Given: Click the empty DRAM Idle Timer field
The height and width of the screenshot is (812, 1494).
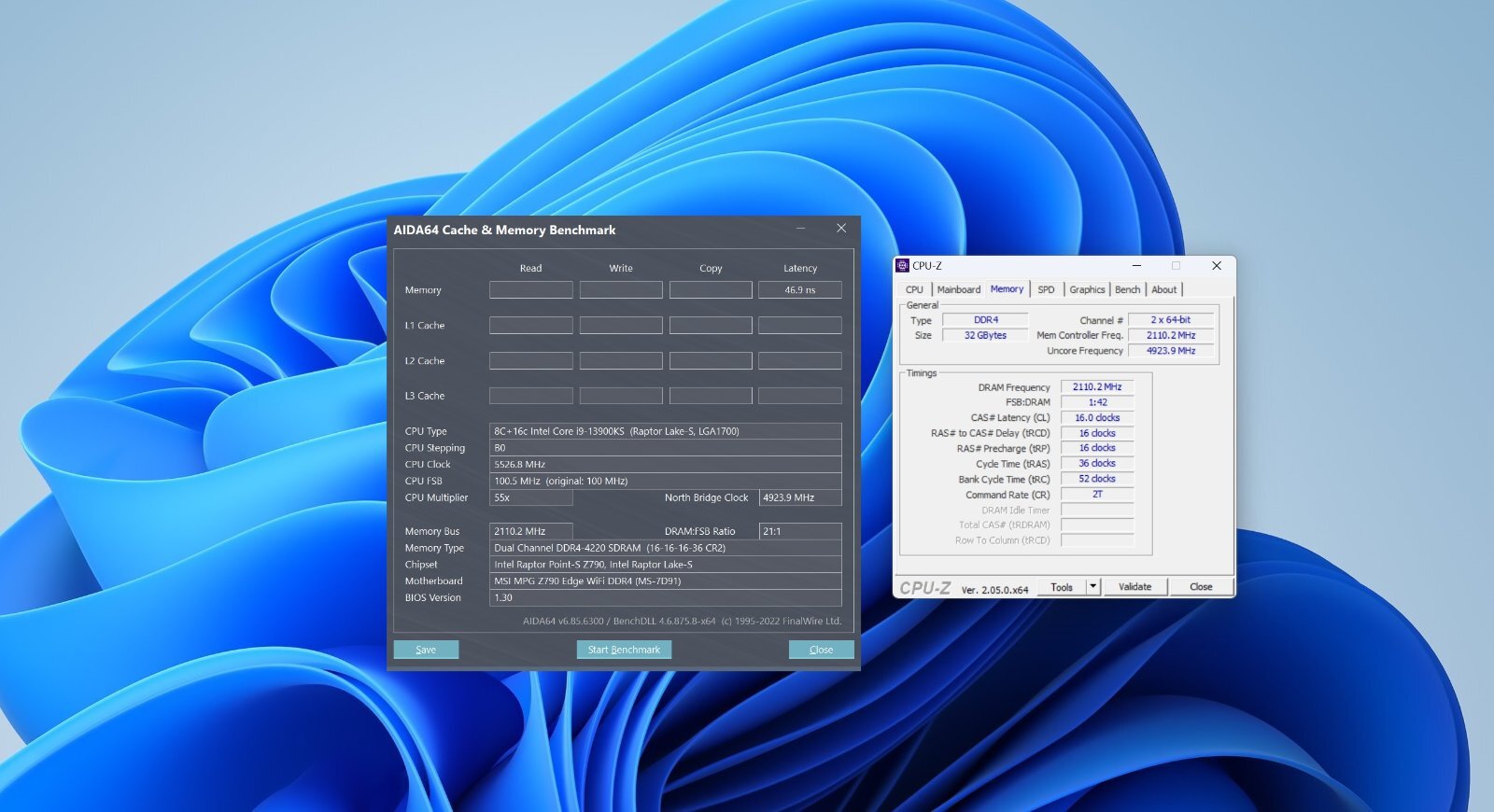Looking at the screenshot, I should (x=1097, y=511).
